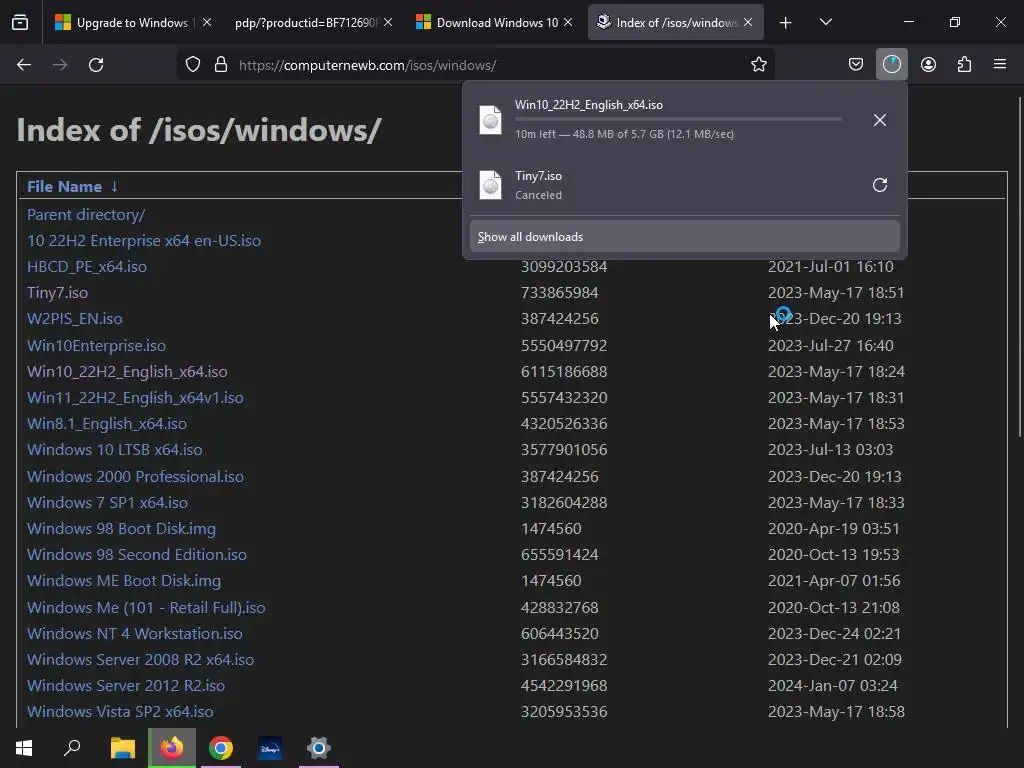Download Windows Server 2012 R2.iso
1024x768 pixels.
pyautogui.click(x=126, y=686)
